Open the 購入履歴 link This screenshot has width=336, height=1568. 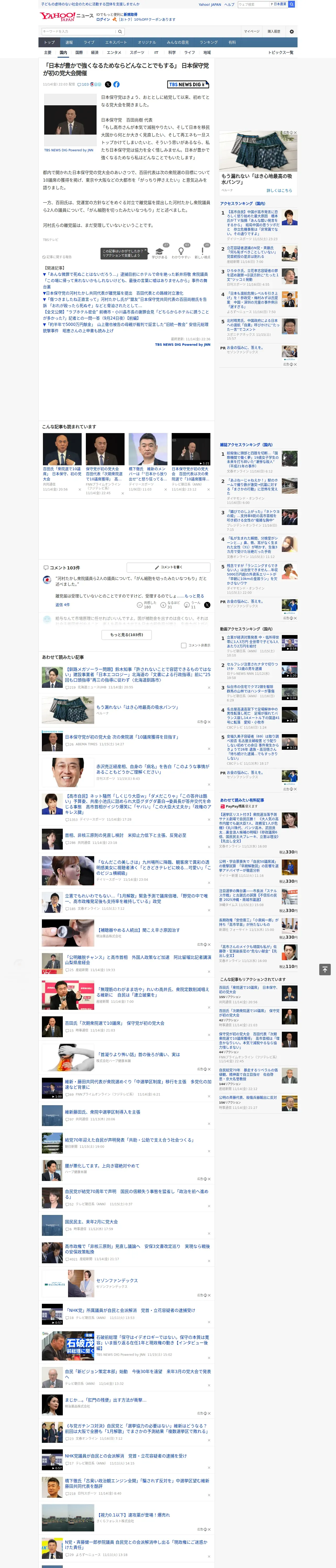[274, 31]
